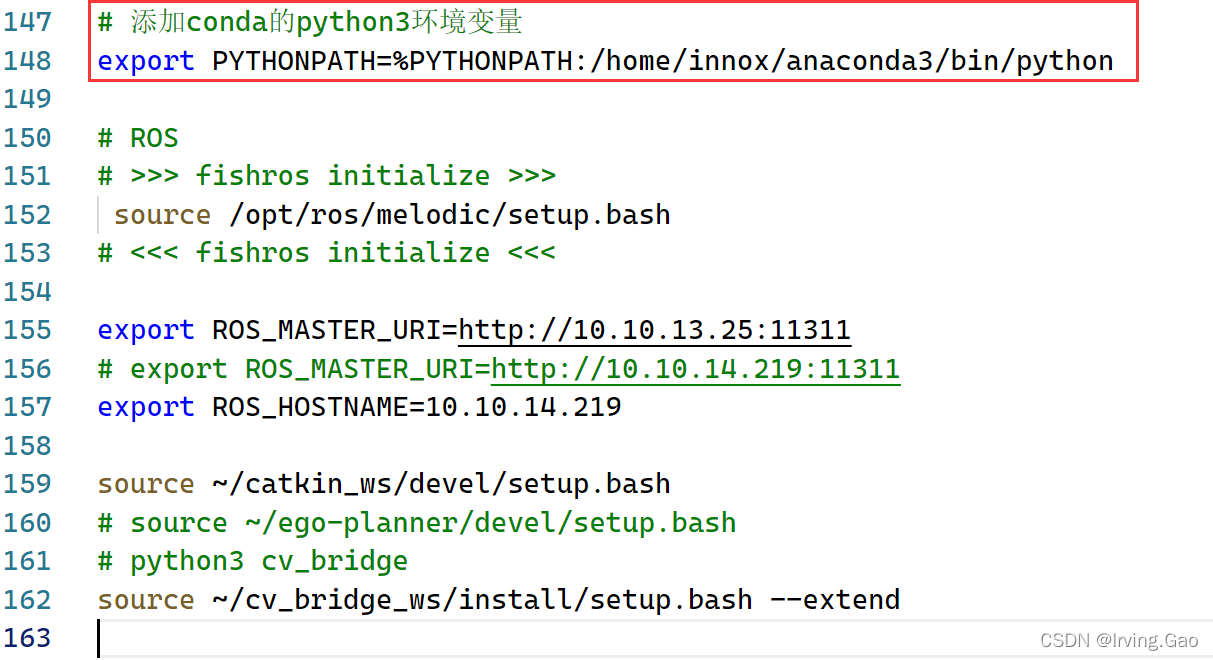
Task: Click the commented ego-planner setup.bash line
Action: pyautogui.click(x=415, y=521)
